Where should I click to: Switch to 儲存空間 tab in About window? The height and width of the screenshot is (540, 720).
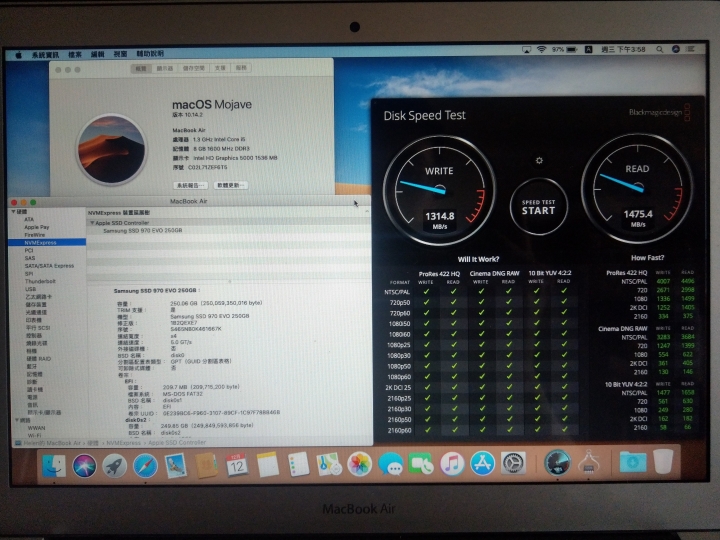click(194, 68)
